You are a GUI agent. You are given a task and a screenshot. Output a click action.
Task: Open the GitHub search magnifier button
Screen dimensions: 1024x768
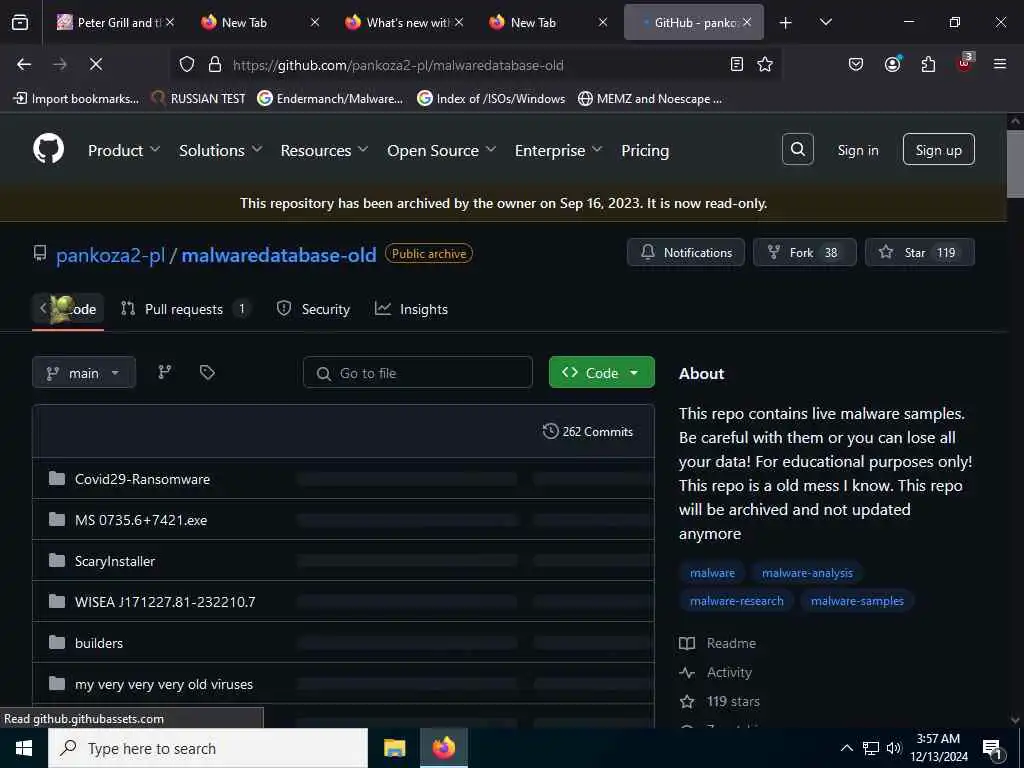(797, 150)
